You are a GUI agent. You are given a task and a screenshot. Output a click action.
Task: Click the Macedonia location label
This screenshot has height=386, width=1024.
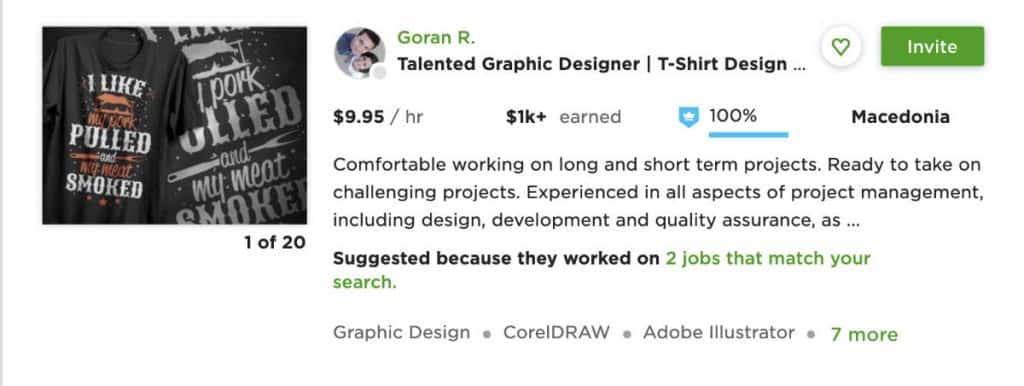[x=901, y=117]
